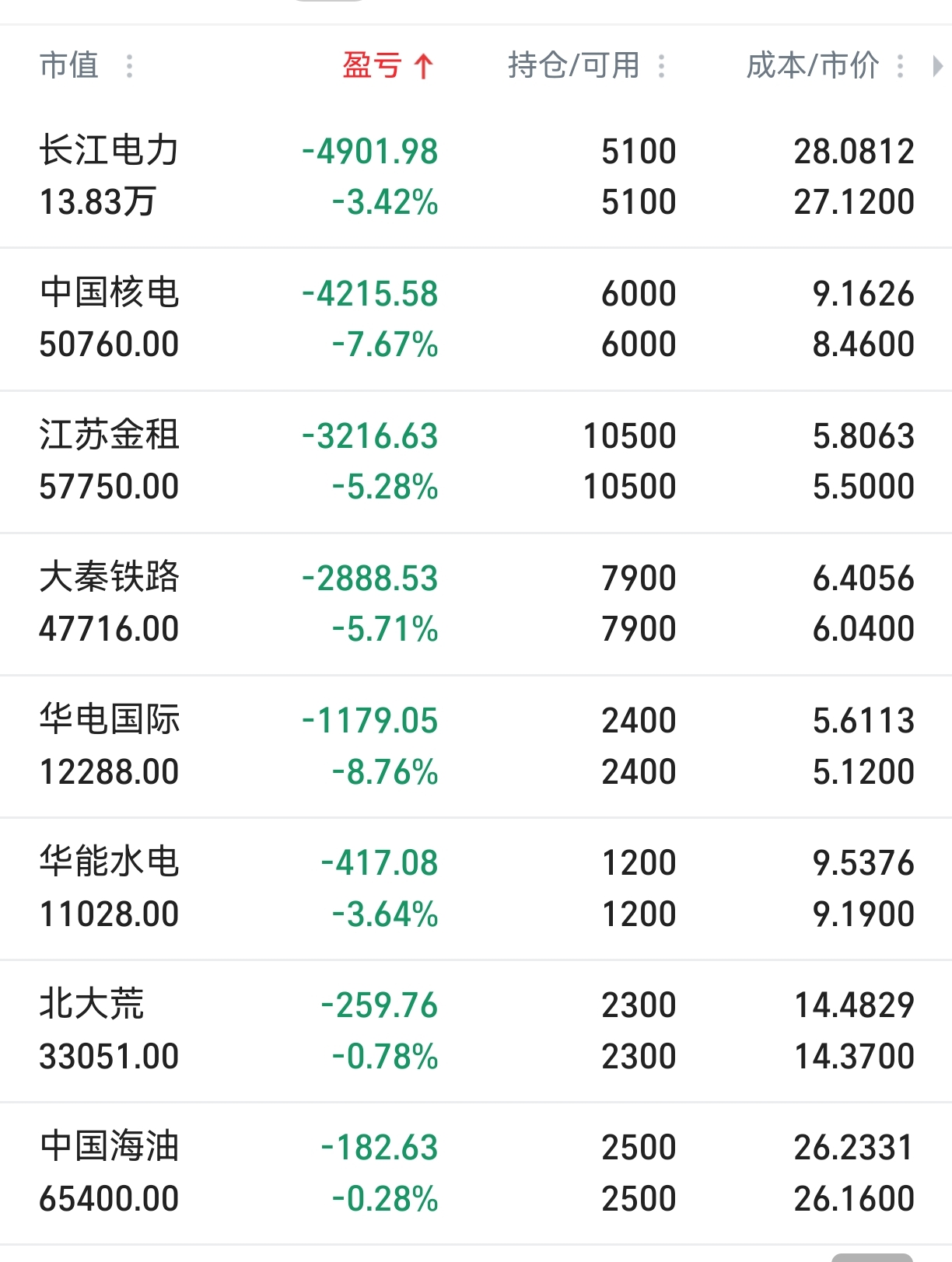Open the 华电国际 position details
This screenshot has height=1262, width=952.
(x=476, y=746)
